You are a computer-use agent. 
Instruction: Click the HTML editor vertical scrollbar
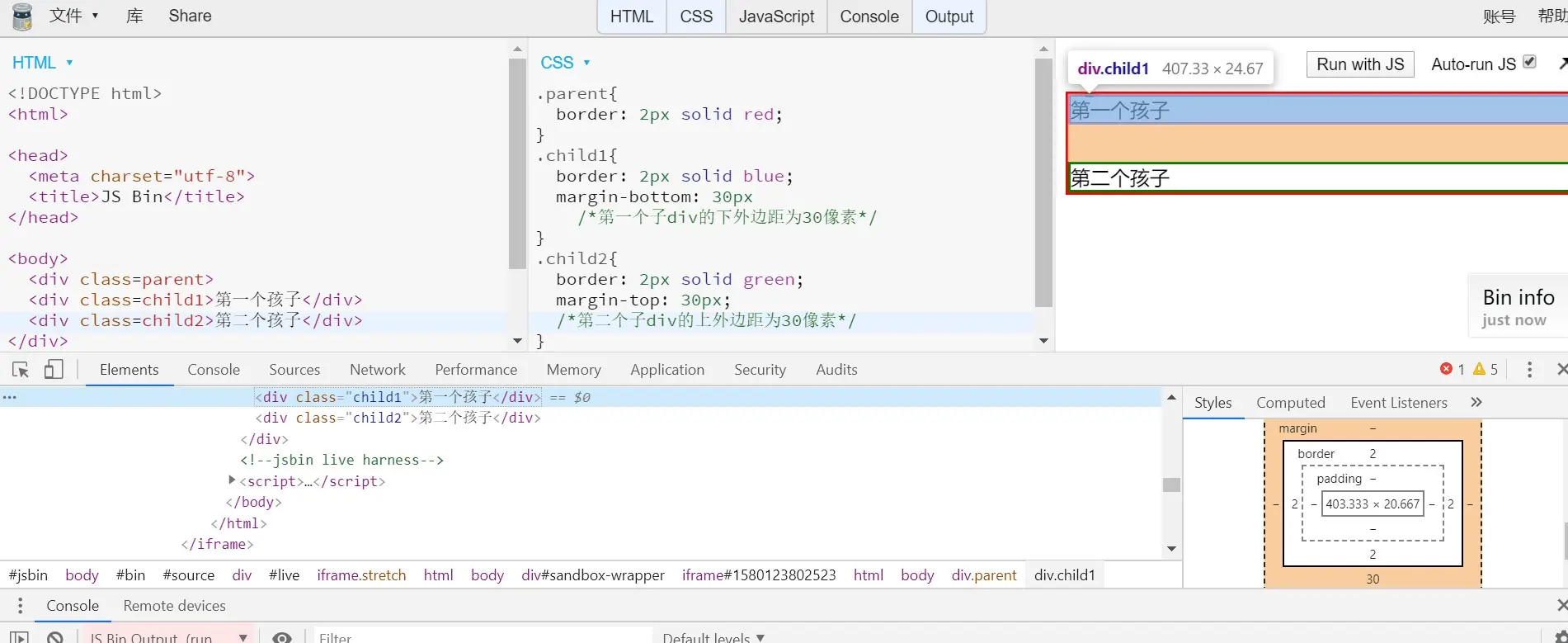[517, 163]
